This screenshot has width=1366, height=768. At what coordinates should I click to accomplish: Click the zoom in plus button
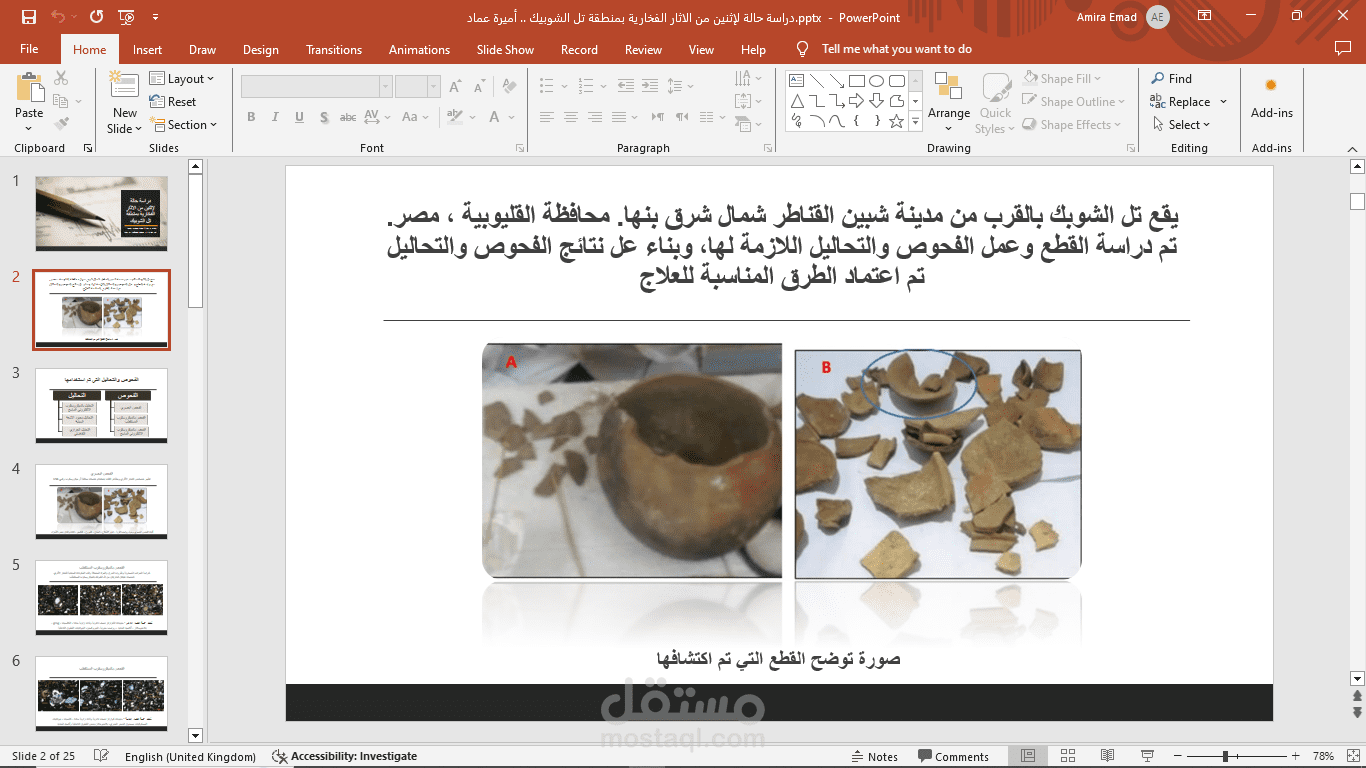pos(1295,756)
